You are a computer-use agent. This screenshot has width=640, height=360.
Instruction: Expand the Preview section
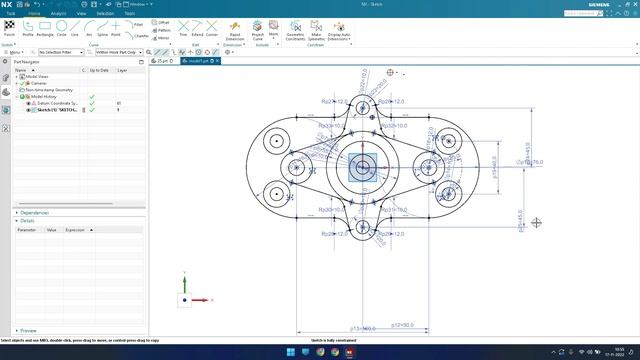pos(17,331)
